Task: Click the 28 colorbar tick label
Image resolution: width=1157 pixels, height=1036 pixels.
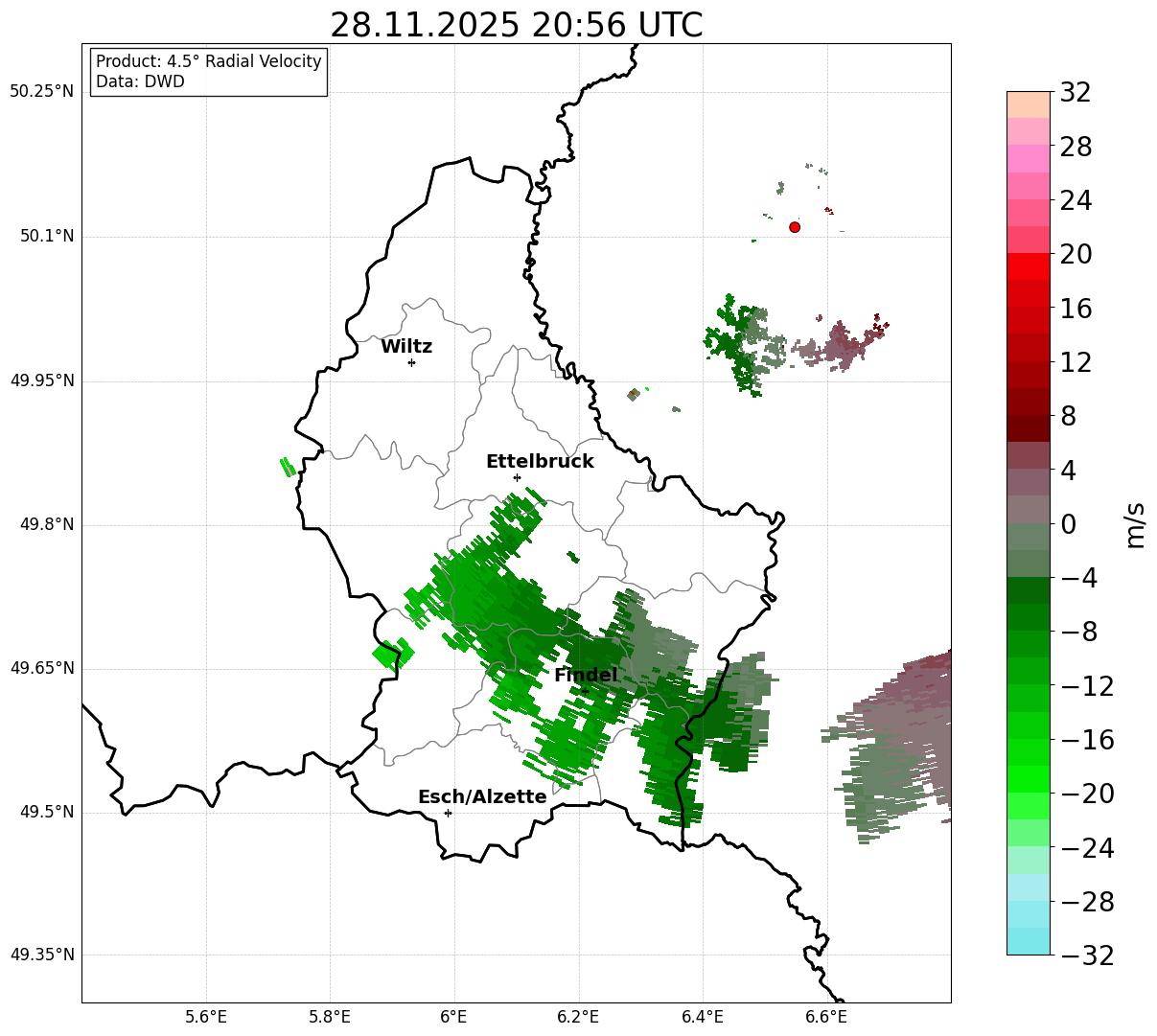Action: coord(1076,148)
